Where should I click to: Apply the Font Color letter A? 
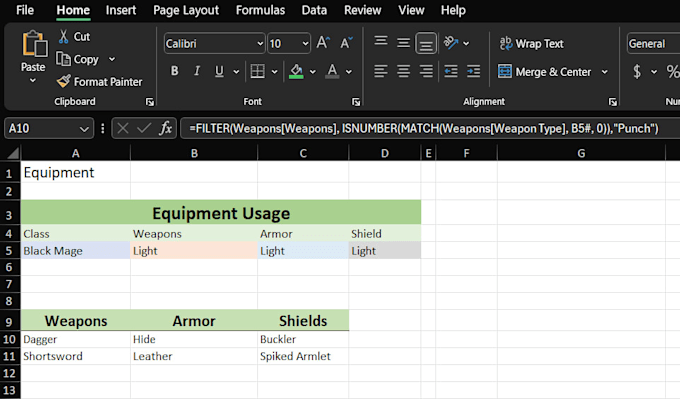click(332, 71)
